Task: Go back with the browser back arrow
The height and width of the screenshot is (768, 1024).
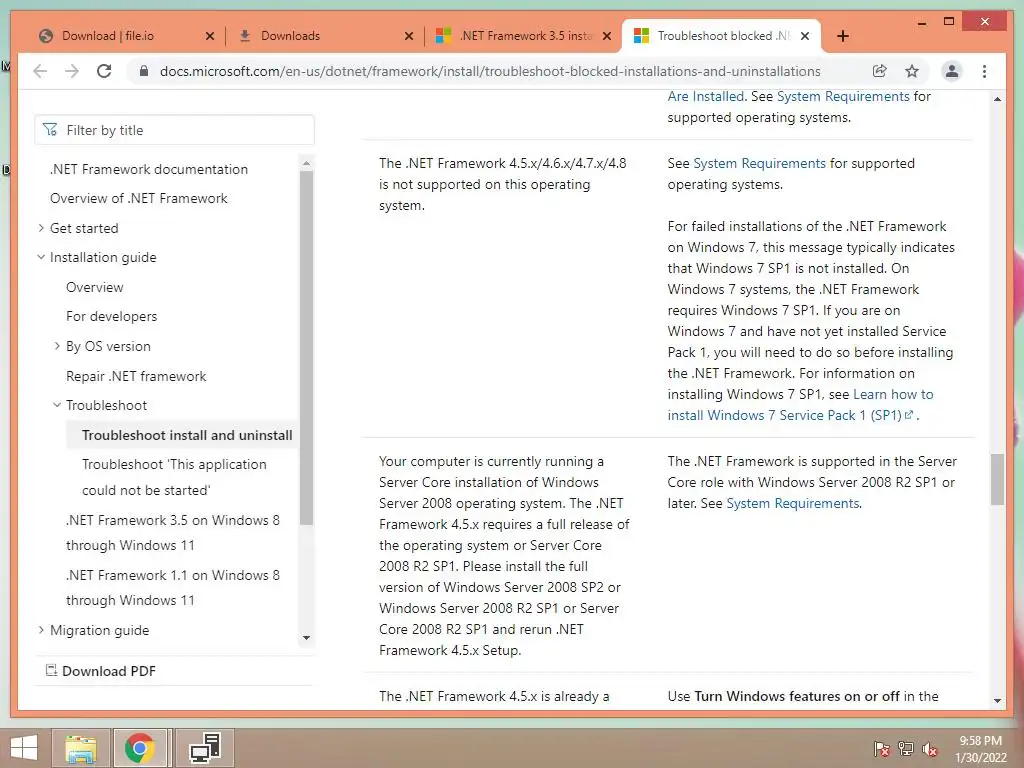Action: click(40, 71)
